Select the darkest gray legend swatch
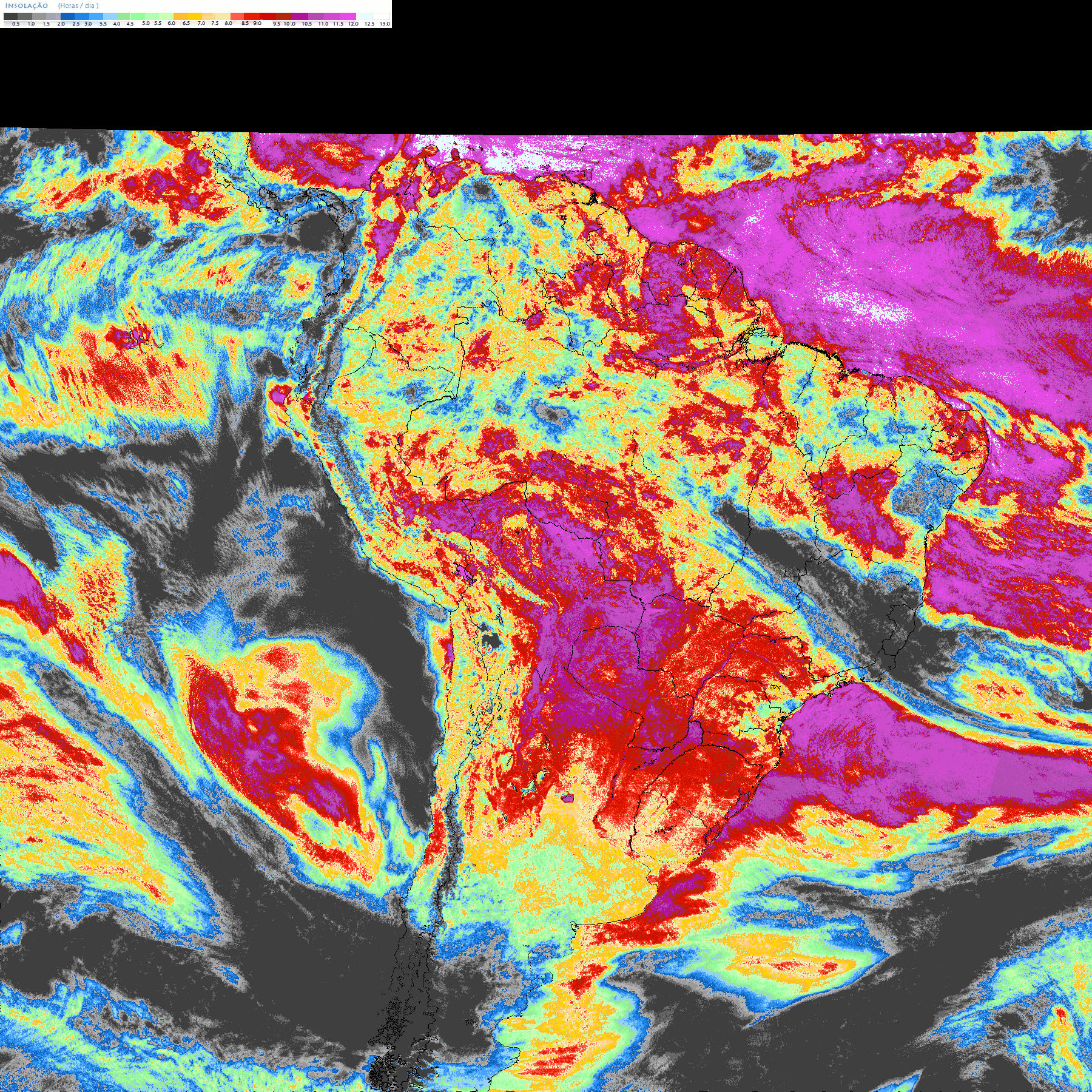This screenshot has height=1092, width=1092. click(x=10, y=16)
